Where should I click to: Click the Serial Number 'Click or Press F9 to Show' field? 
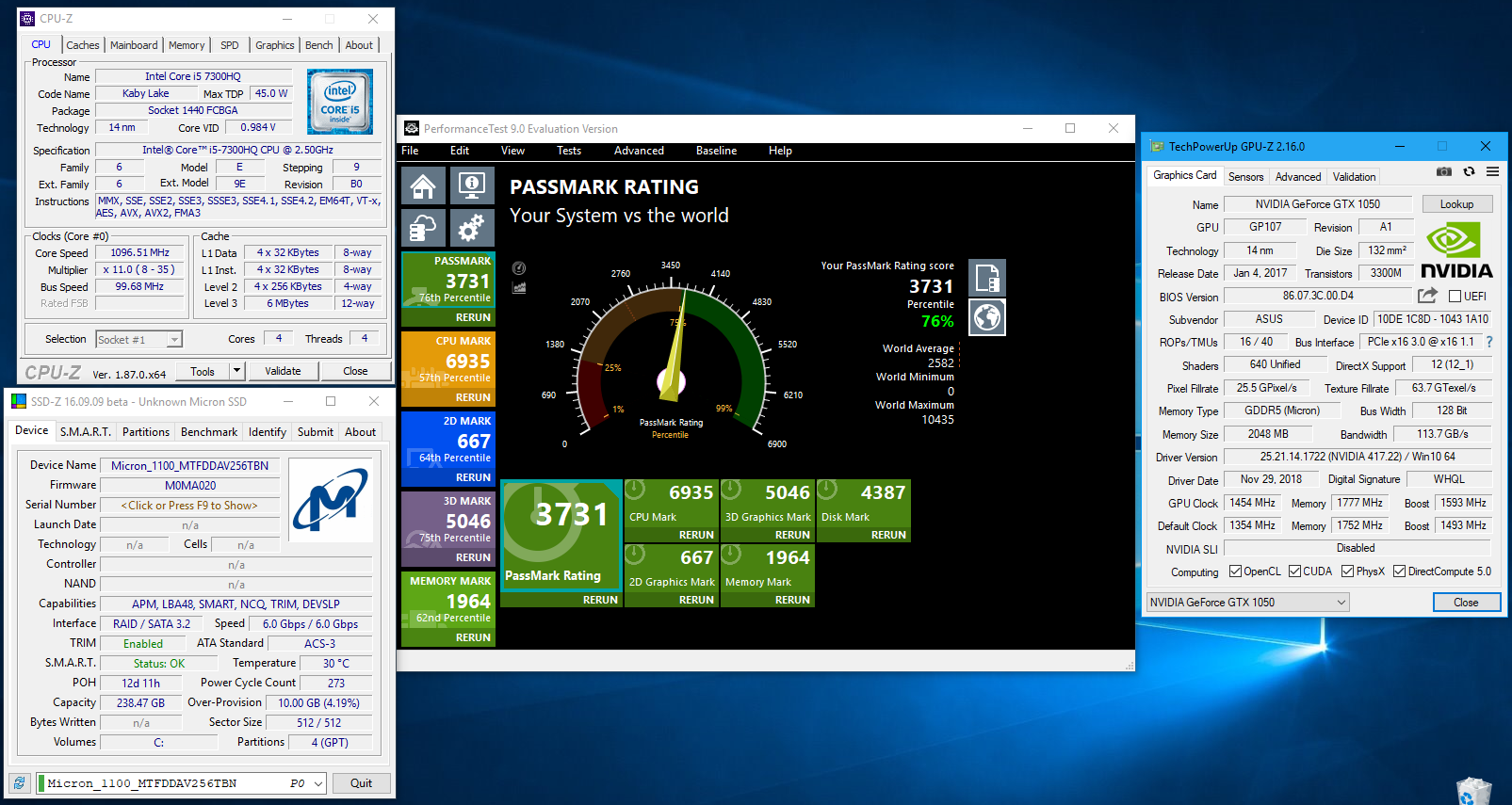click(189, 506)
